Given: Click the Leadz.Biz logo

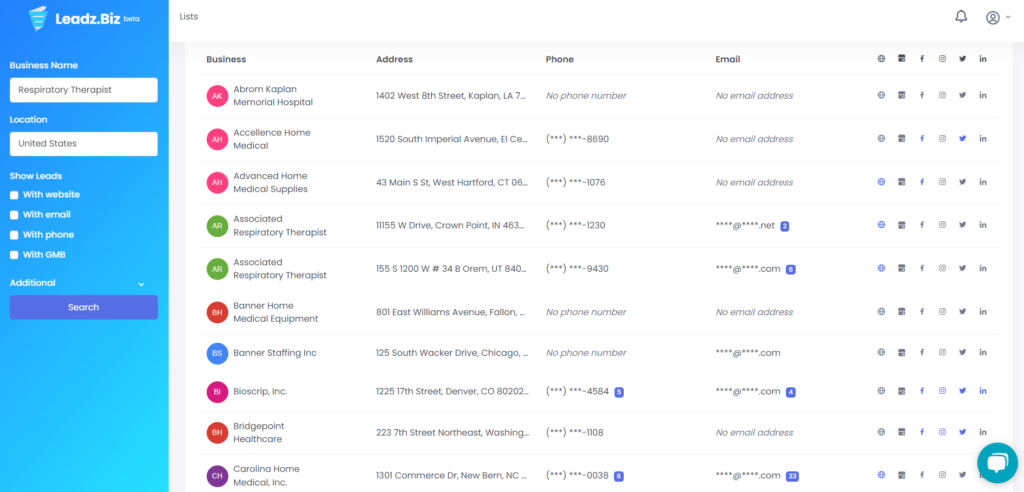Looking at the screenshot, I should pos(84,18).
